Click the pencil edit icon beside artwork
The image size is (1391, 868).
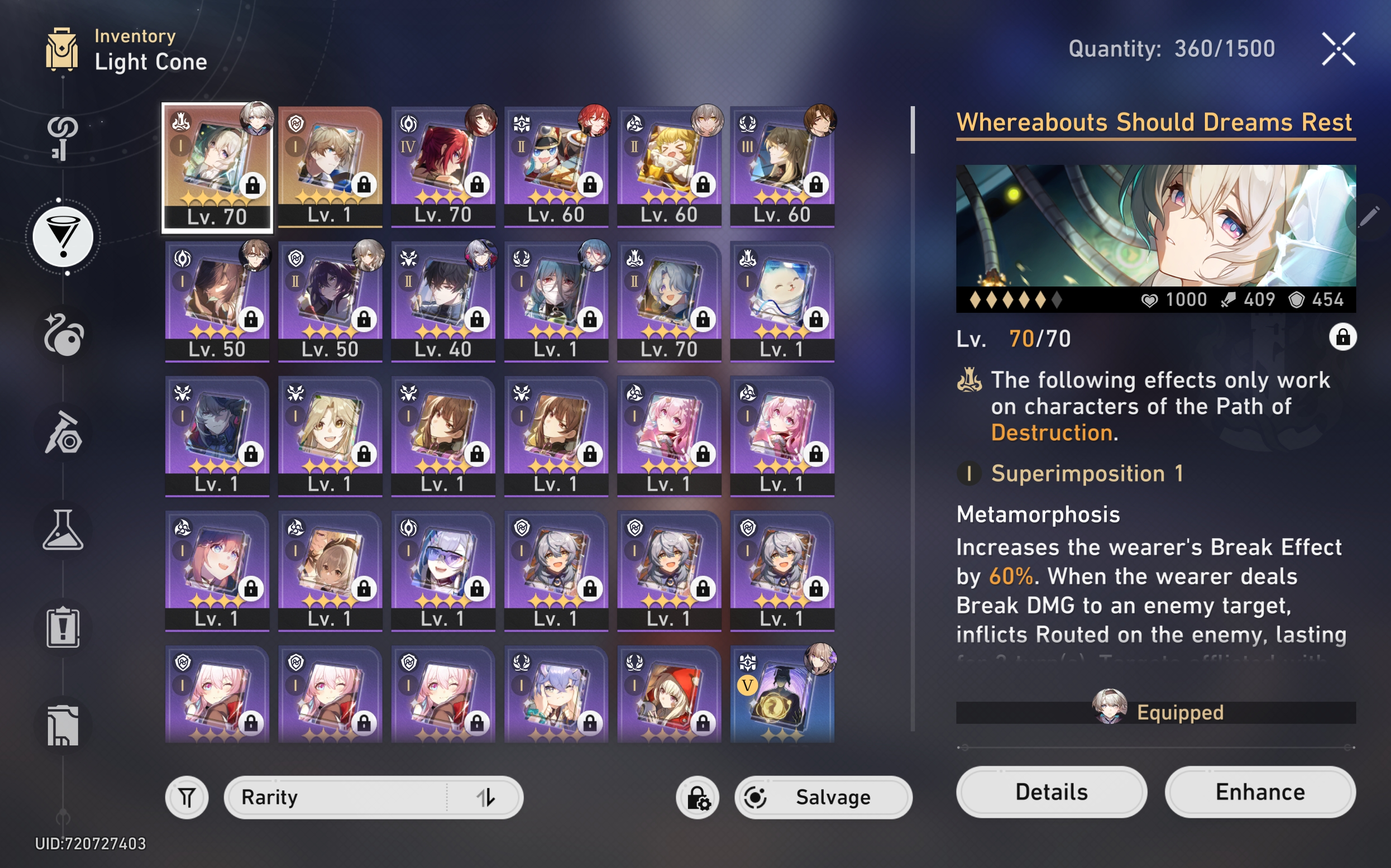coord(1370,217)
